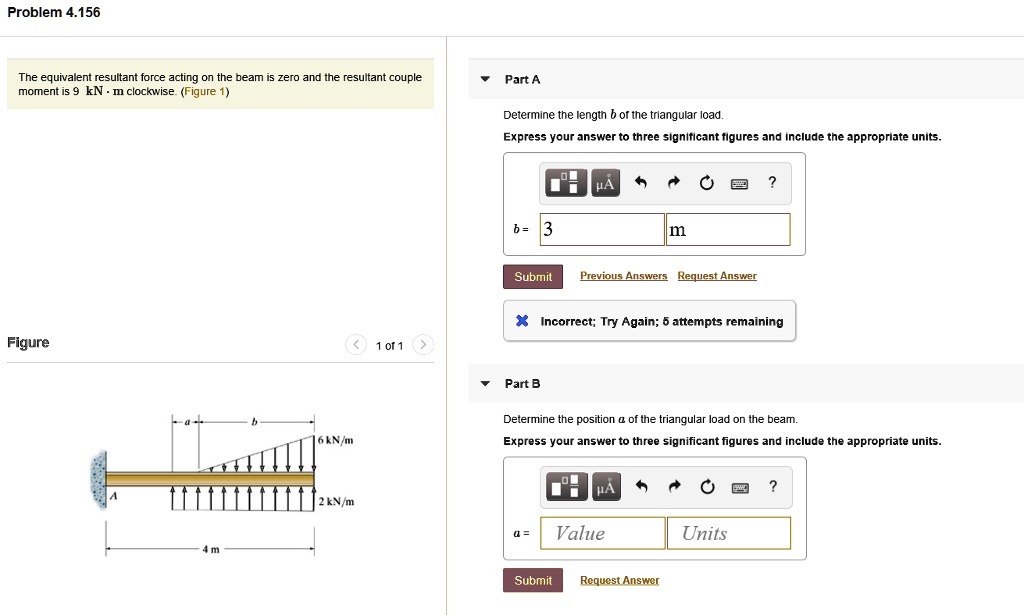Open keyboard shortcuts in Part B toolbar
The height and width of the screenshot is (615, 1024).
click(x=739, y=487)
